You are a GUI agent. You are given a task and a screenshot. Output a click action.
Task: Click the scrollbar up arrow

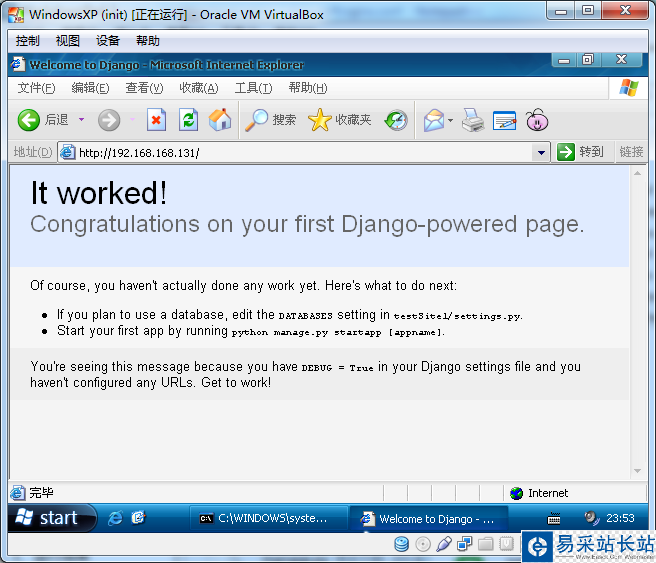[637, 173]
